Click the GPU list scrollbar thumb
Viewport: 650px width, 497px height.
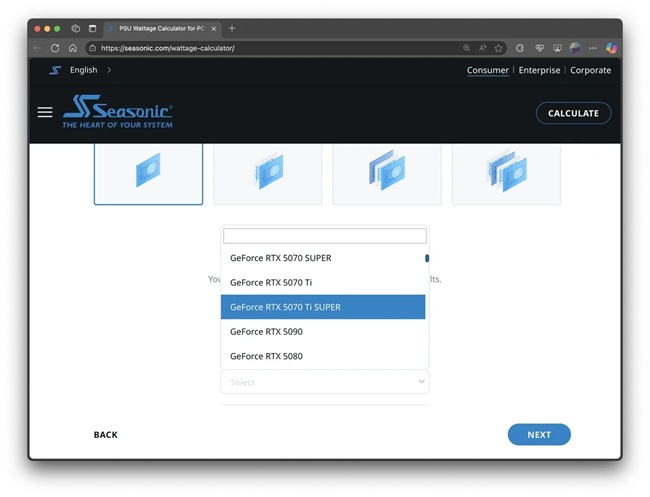click(x=427, y=258)
